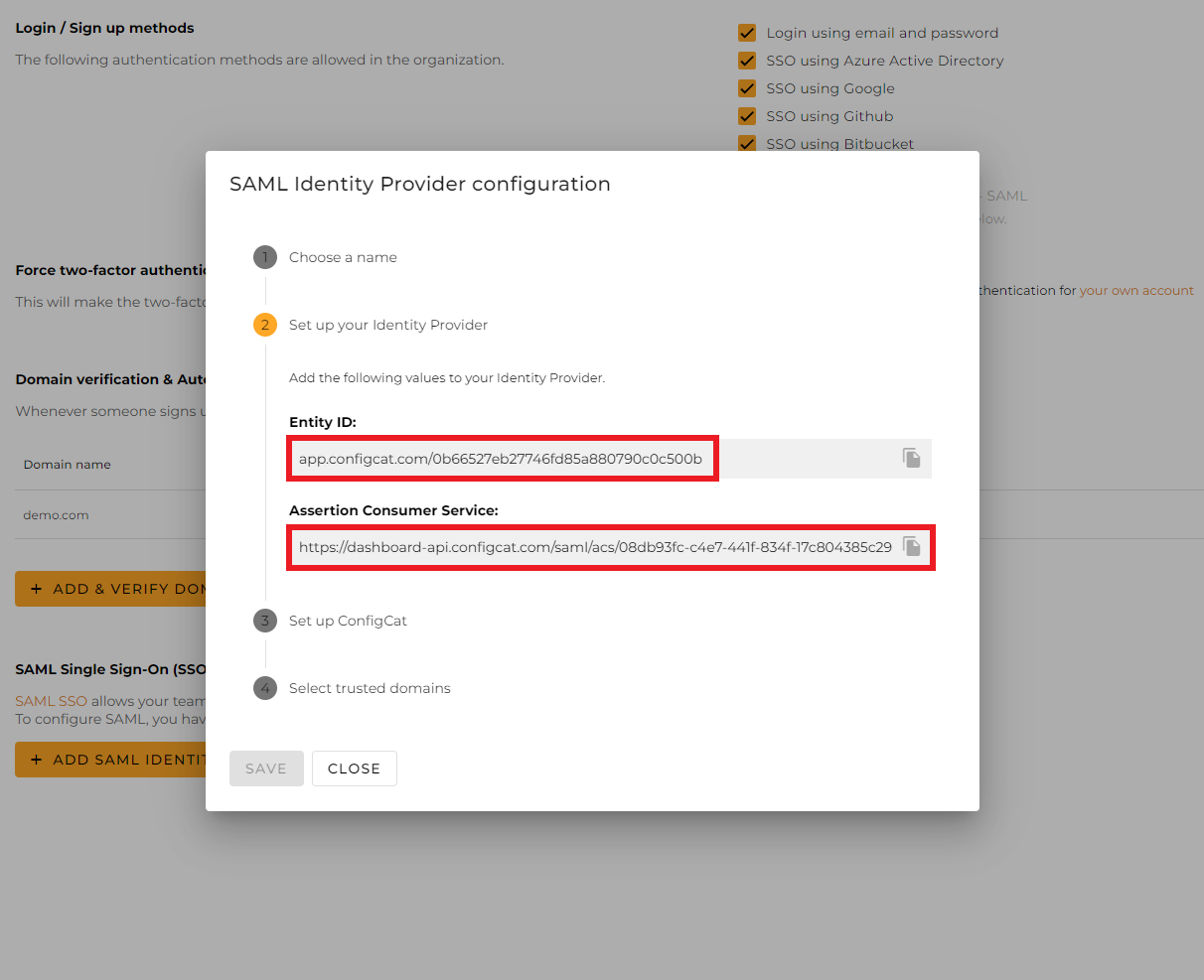Select the orange step 2 badge
This screenshot has width=1204, height=980.
tap(264, 324)
